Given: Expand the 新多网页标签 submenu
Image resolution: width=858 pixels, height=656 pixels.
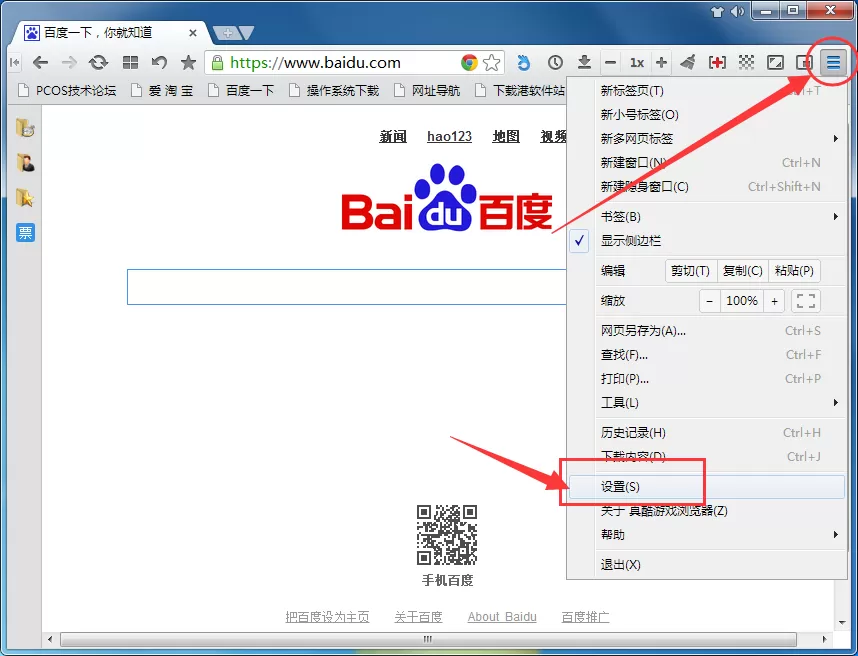Looking at the screenshot, I should [707, 138].
